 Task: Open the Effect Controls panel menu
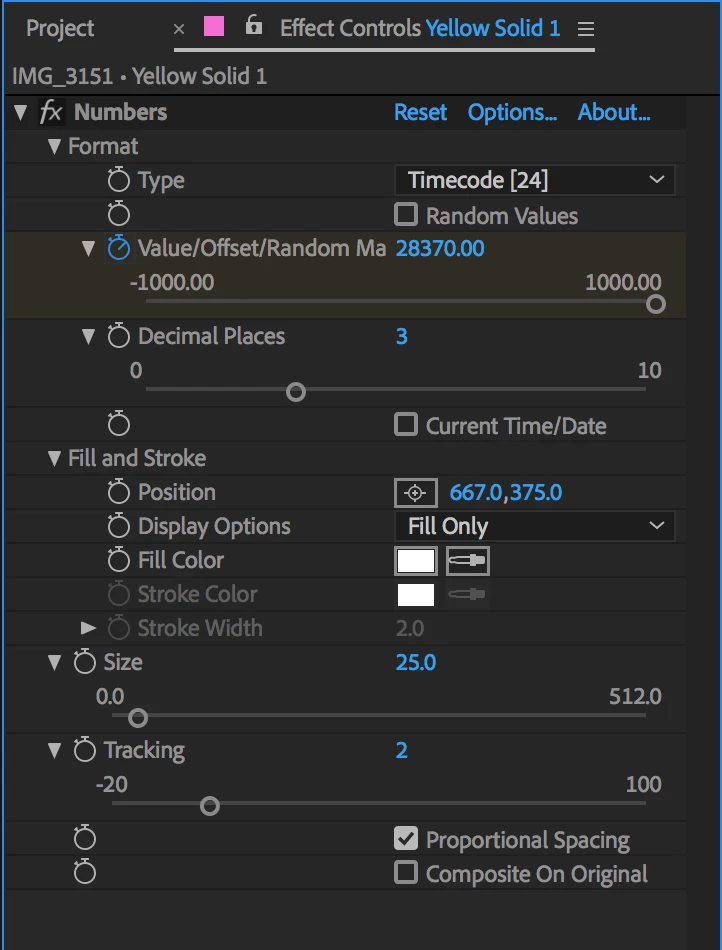[x=586, y=29]
